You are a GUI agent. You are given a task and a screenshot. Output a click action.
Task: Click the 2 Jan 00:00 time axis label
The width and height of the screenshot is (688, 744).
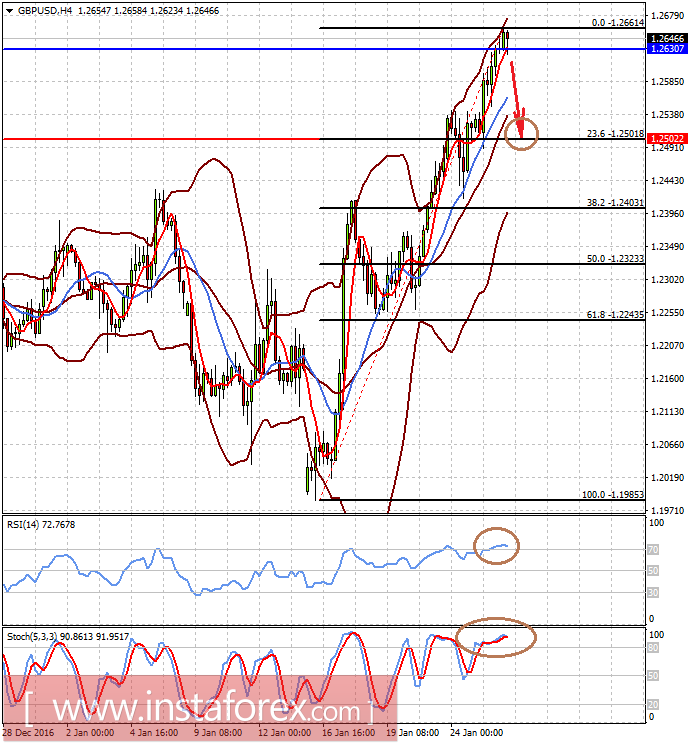pyautogui.click(x=90, y=733)
